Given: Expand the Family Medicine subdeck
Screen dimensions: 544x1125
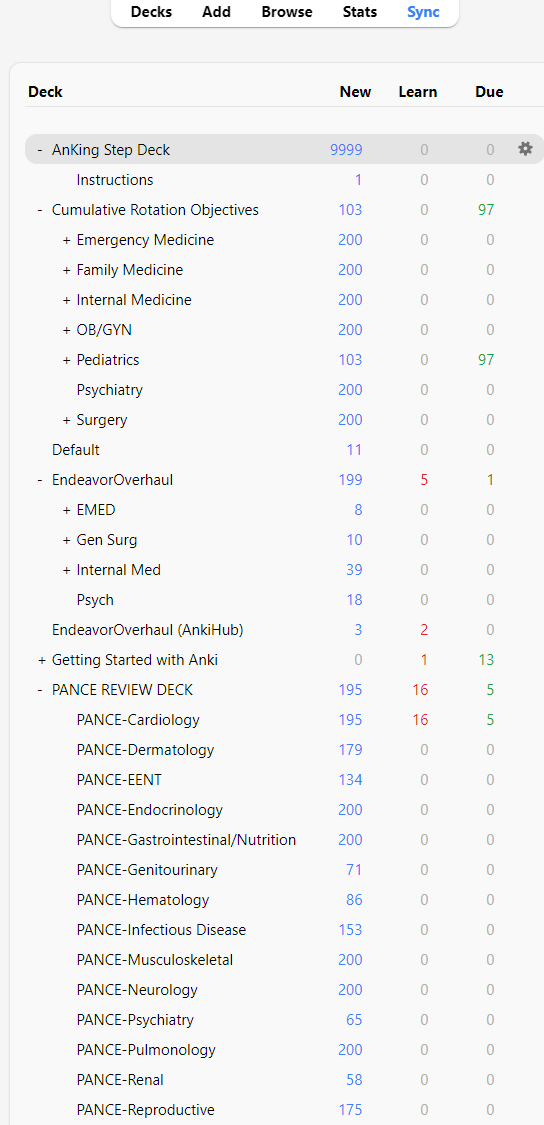Looking at the screenshot, I should point(66,270).
